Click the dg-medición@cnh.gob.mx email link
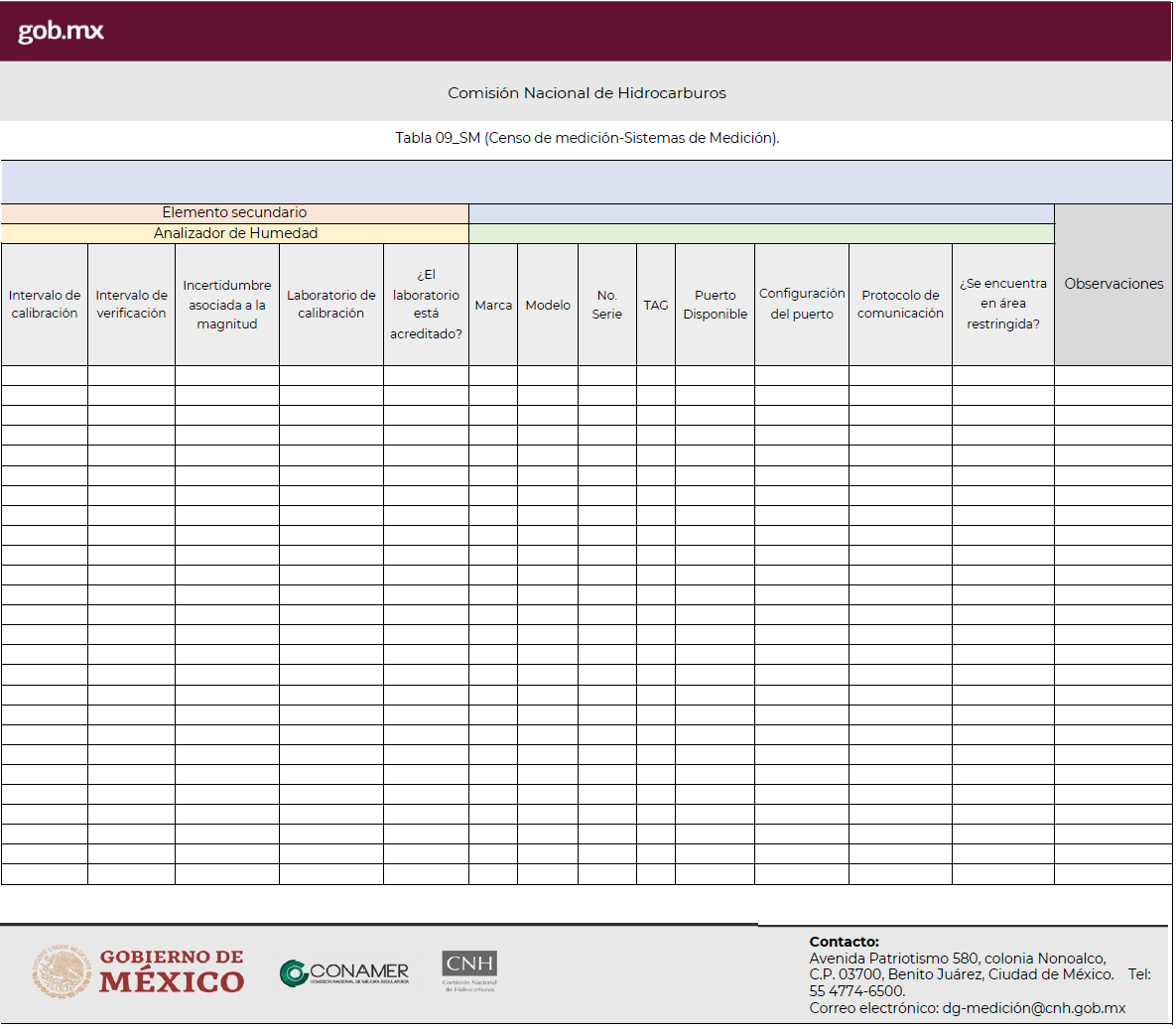Viewport: 1176px width, 1029px height. tap(1036, 1008)
